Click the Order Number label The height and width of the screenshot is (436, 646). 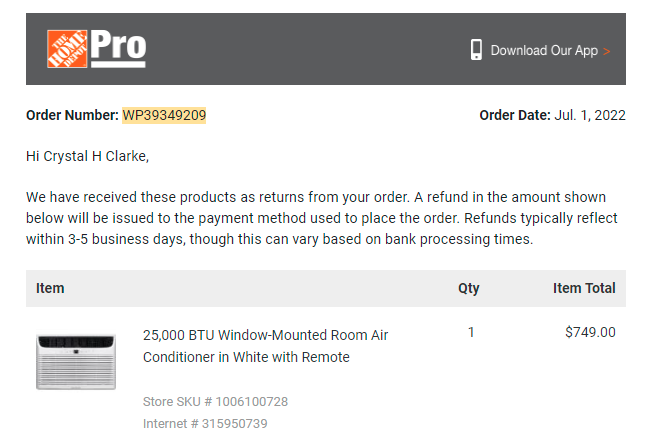[x=72, y=115]
